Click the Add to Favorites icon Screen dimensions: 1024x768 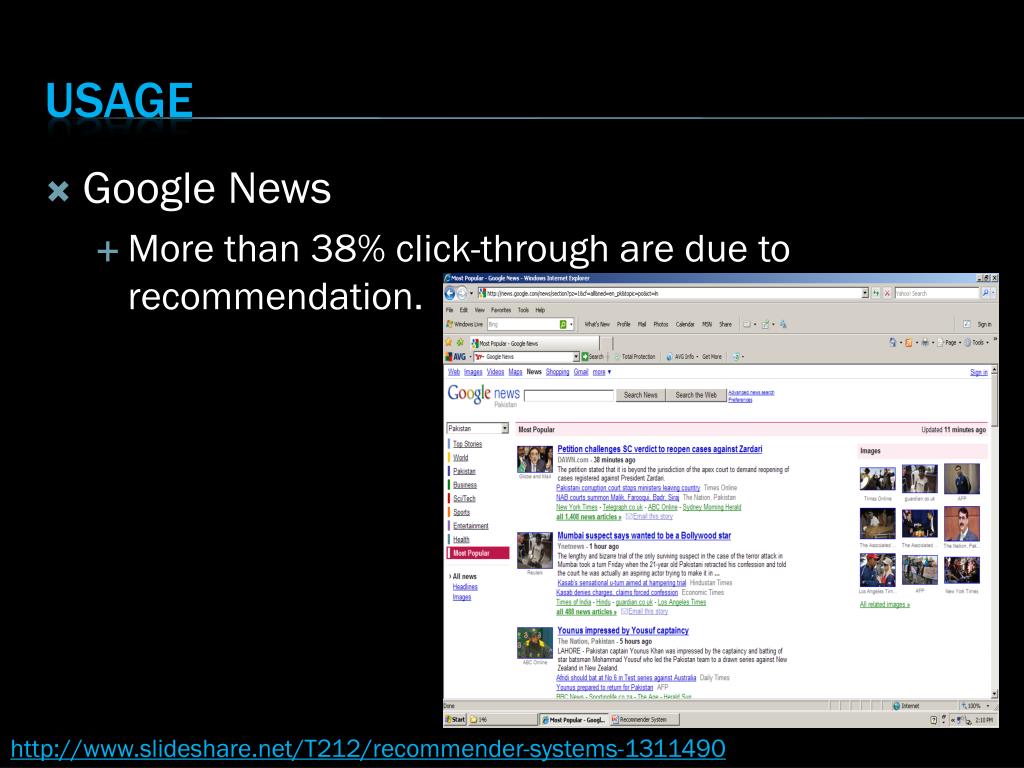pyautogui.click(x=460, y=342)
